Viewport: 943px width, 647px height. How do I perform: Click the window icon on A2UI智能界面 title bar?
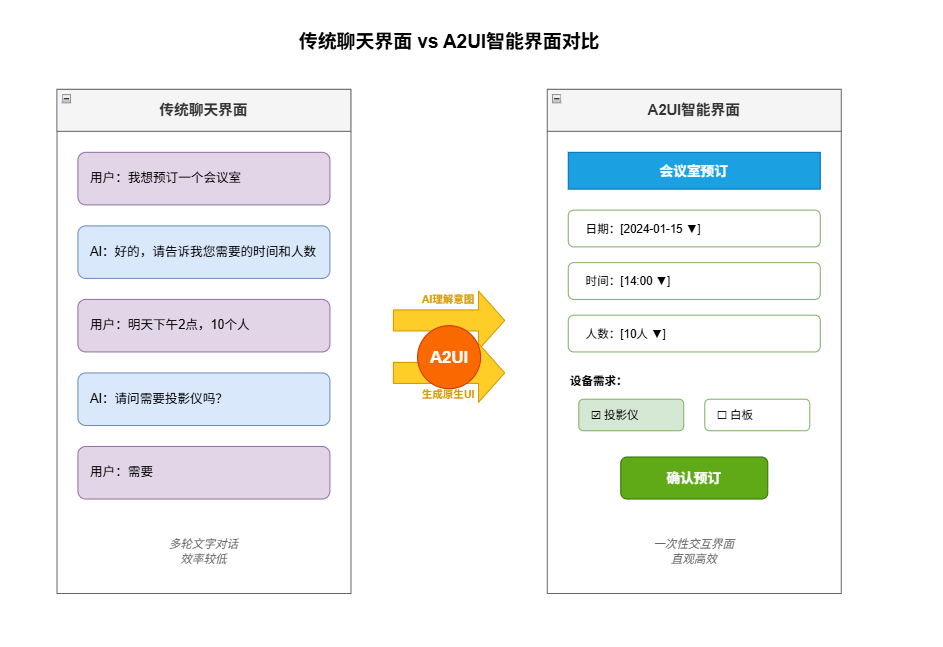click(x=556, y=99)
